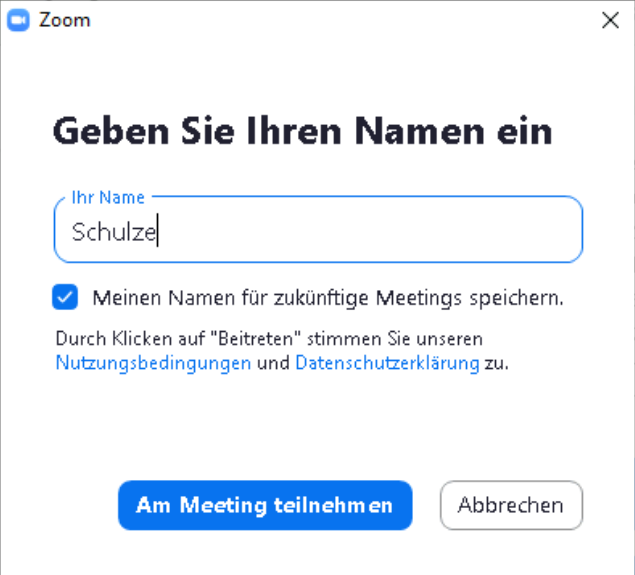Uncheck the save name for future meetings checkbox
Screen dimensions: 635x575
pyautogui.click(x=67, y=296)
